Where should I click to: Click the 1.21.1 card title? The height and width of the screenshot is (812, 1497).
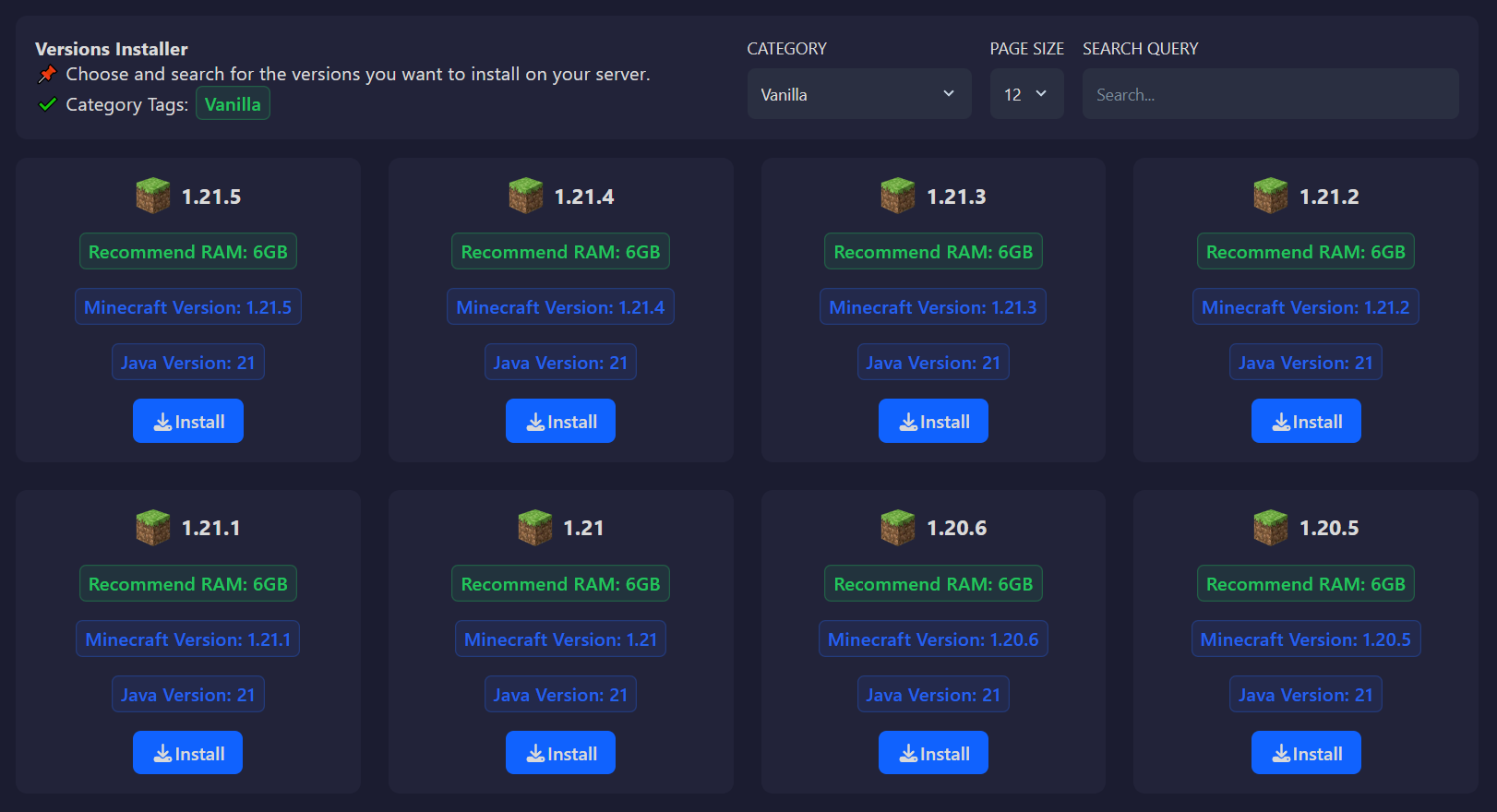[x=211, y=528]
